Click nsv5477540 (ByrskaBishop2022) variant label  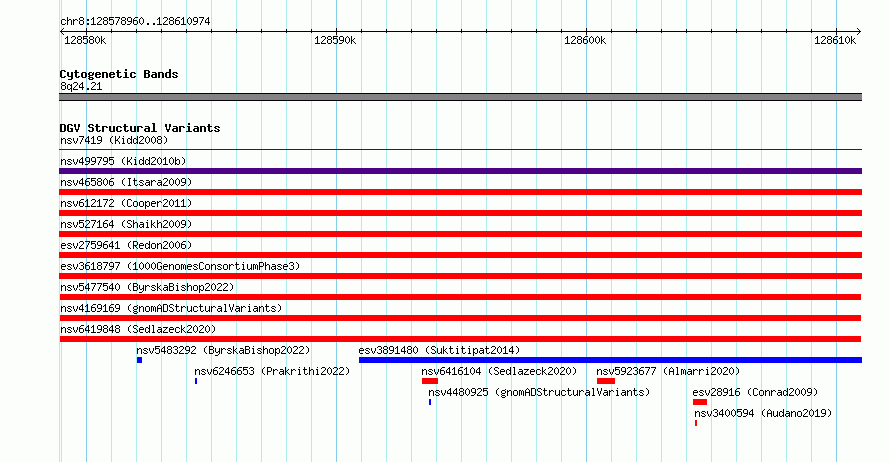[x=147, y=287]
